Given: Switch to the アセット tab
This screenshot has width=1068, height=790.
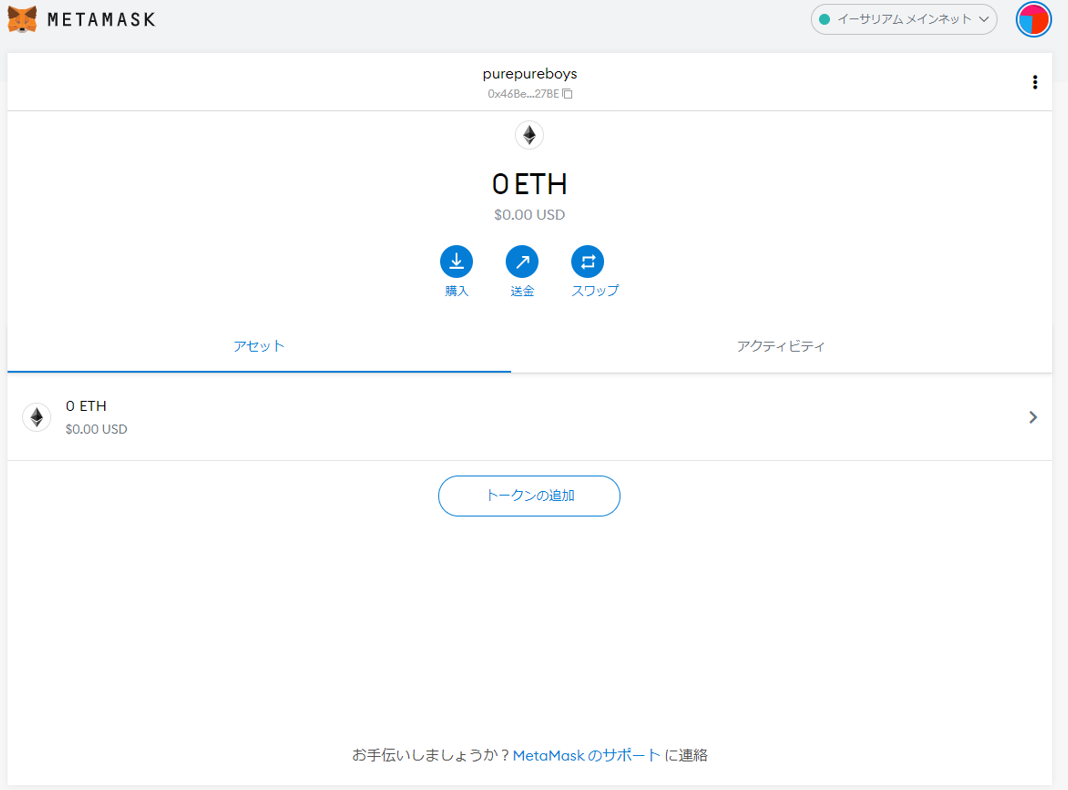Looking at the screenshot, I should (x=259, y=346).
